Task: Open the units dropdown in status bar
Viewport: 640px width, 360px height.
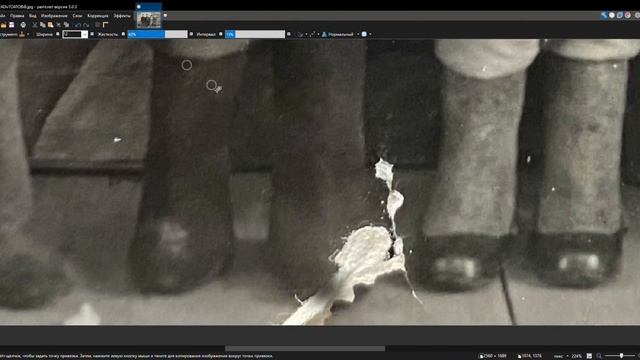Action: tap(561, 356)
